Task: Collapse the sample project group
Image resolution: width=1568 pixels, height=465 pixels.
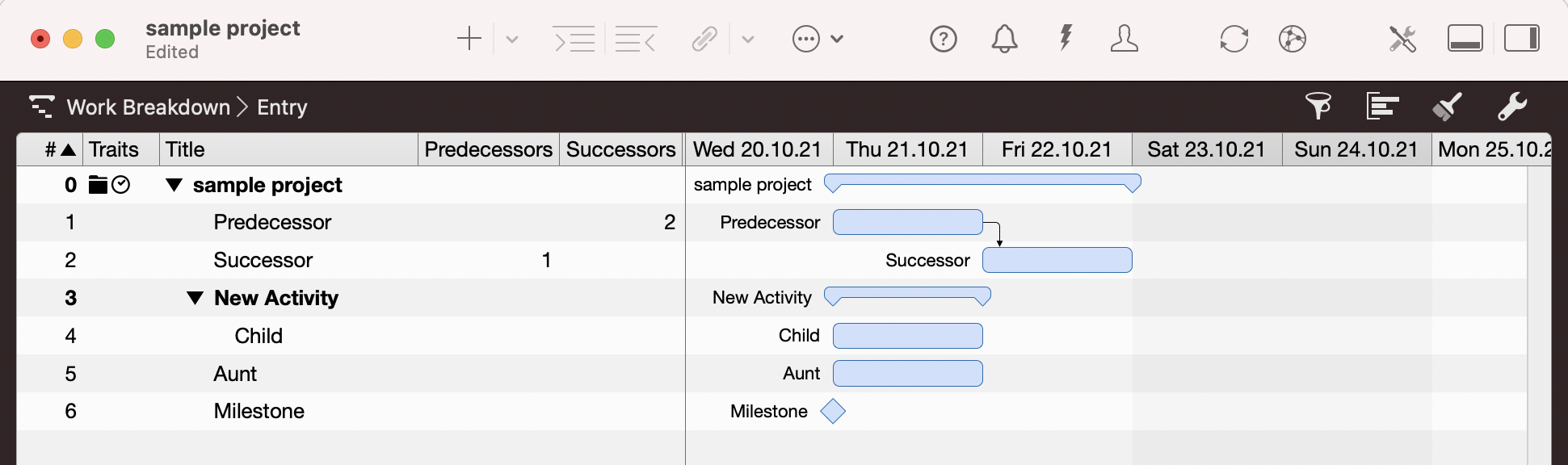Action: (x=173, y=186)
